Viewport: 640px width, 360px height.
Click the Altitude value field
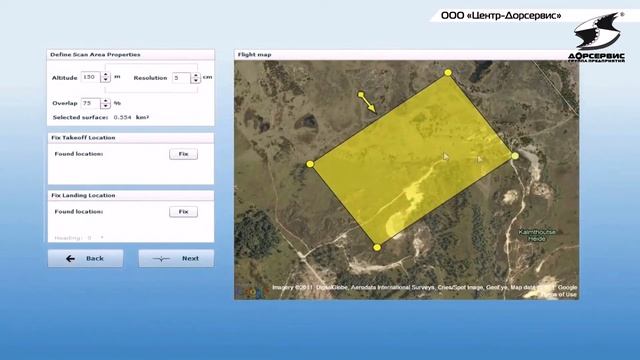(91, 77)
